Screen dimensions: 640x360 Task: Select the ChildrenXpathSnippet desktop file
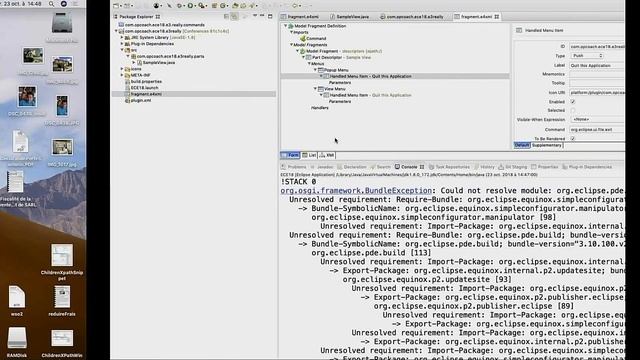click(62, 256)
